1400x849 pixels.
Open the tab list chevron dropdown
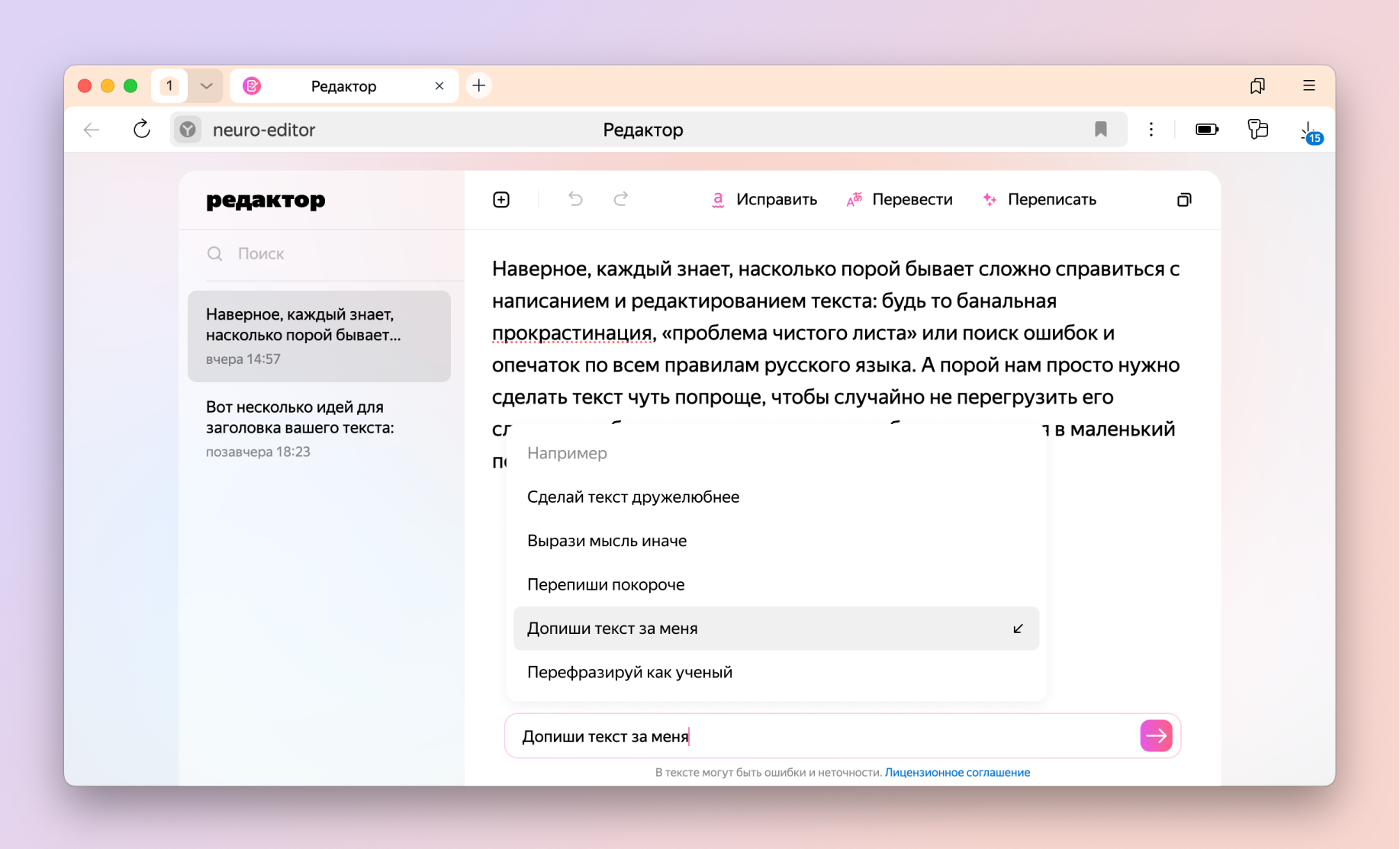tap(204, 85)
